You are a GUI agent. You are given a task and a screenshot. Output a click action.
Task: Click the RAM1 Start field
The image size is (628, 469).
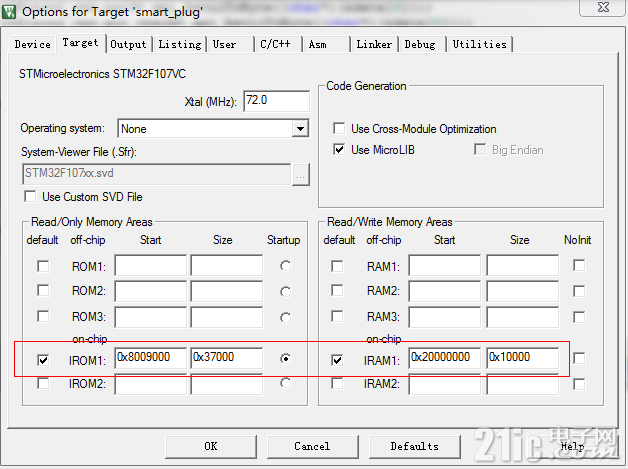tap(445, 265)
